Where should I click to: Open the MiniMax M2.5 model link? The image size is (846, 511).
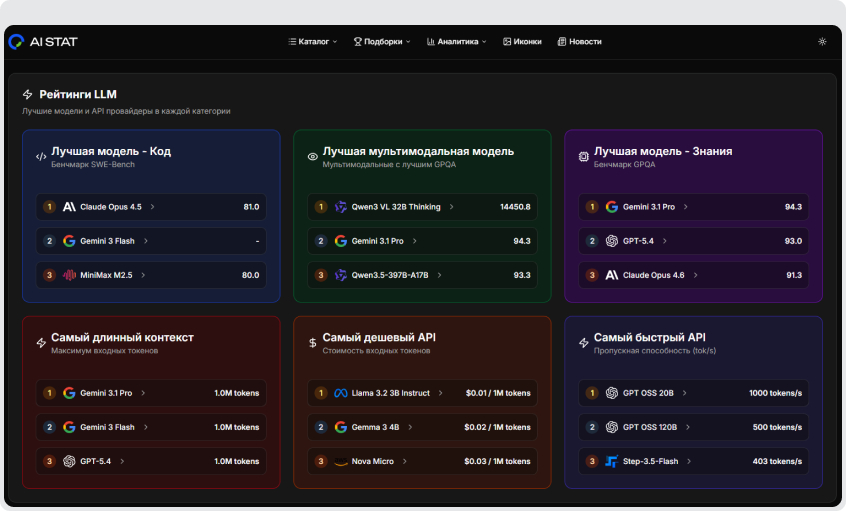[x=106, y=275]
